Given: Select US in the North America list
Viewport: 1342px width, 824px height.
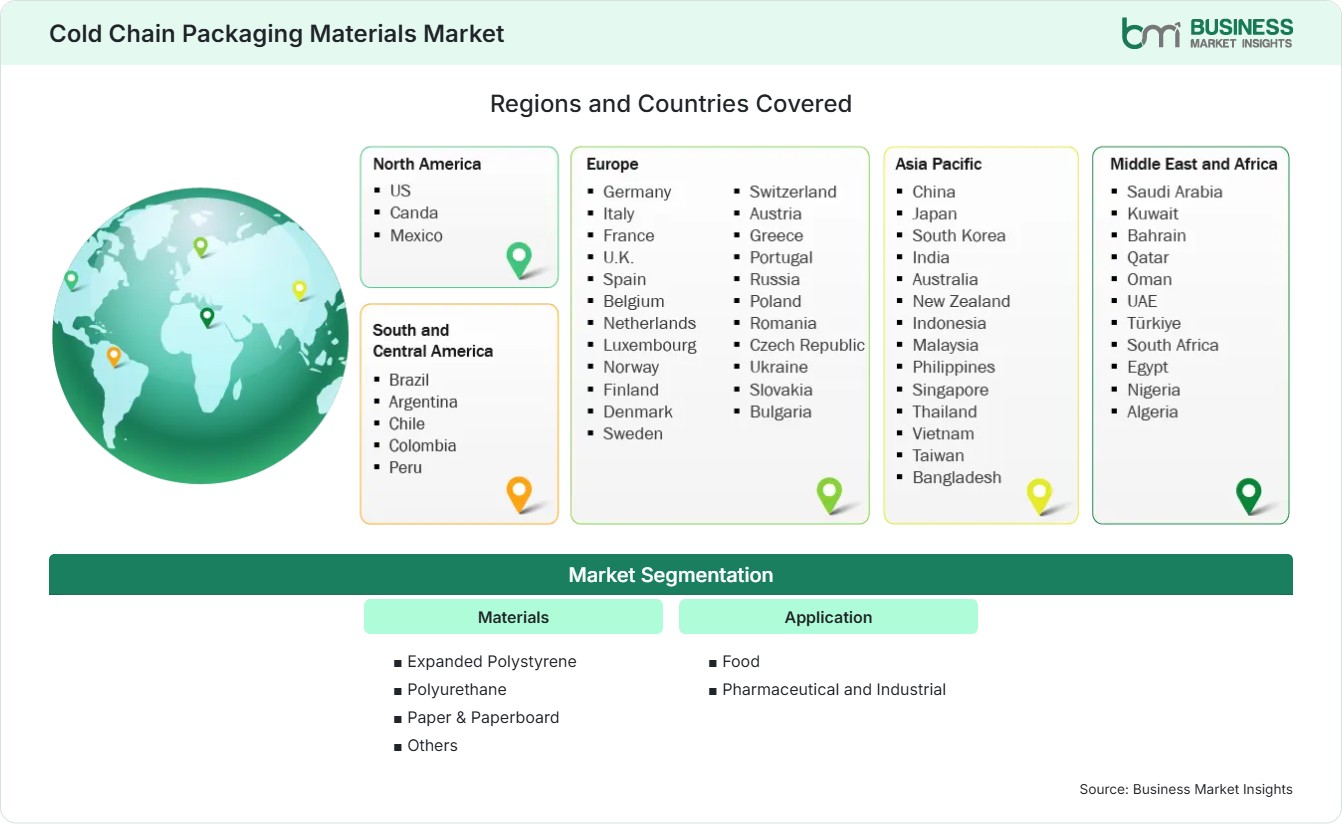Looking at the screenshot, I should 400,190.
